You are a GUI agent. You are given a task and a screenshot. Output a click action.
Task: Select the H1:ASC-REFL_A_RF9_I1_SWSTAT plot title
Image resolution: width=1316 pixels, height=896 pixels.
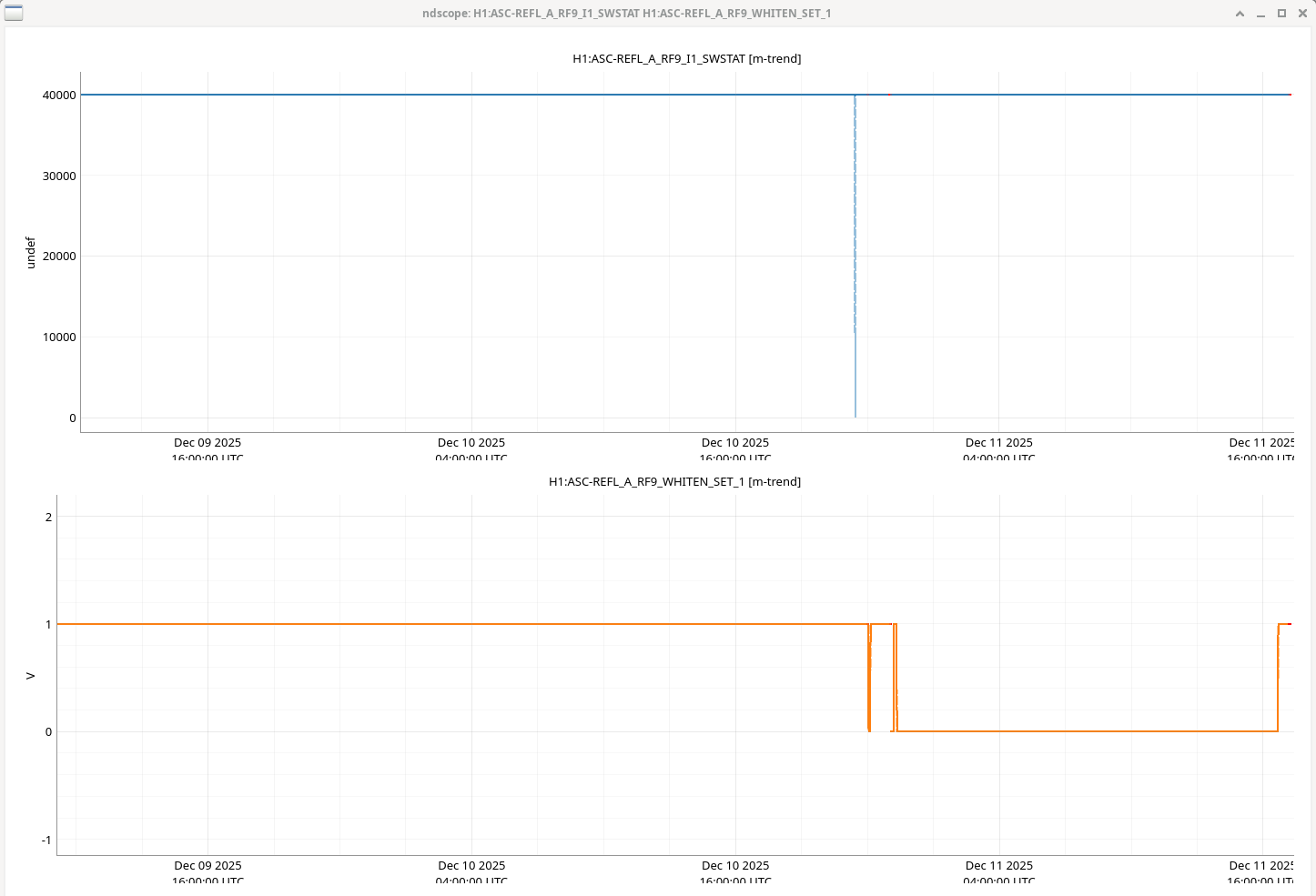pyautogui.click(x=686, y=59)
